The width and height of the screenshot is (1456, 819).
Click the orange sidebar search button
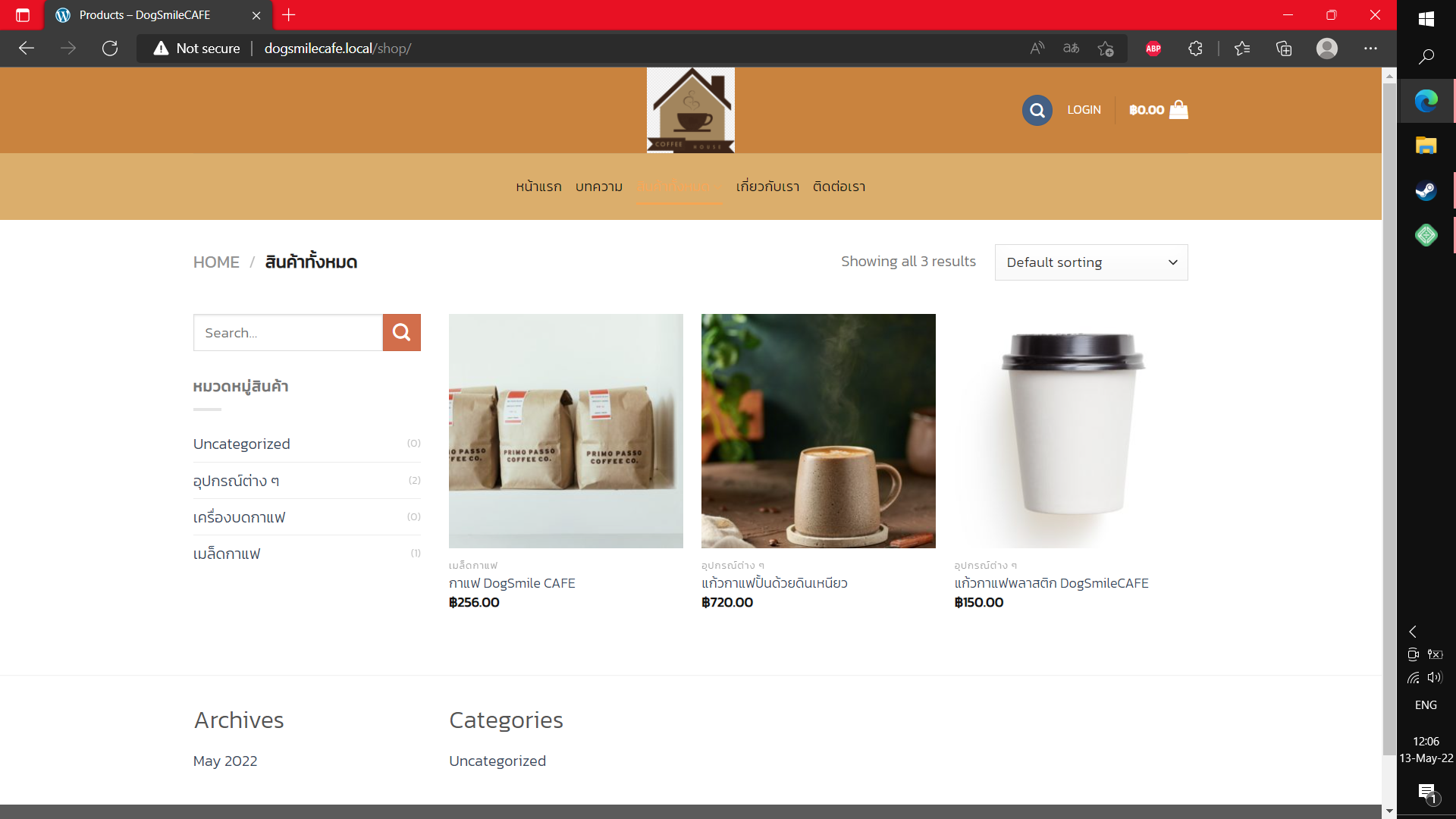coord(402,333)
